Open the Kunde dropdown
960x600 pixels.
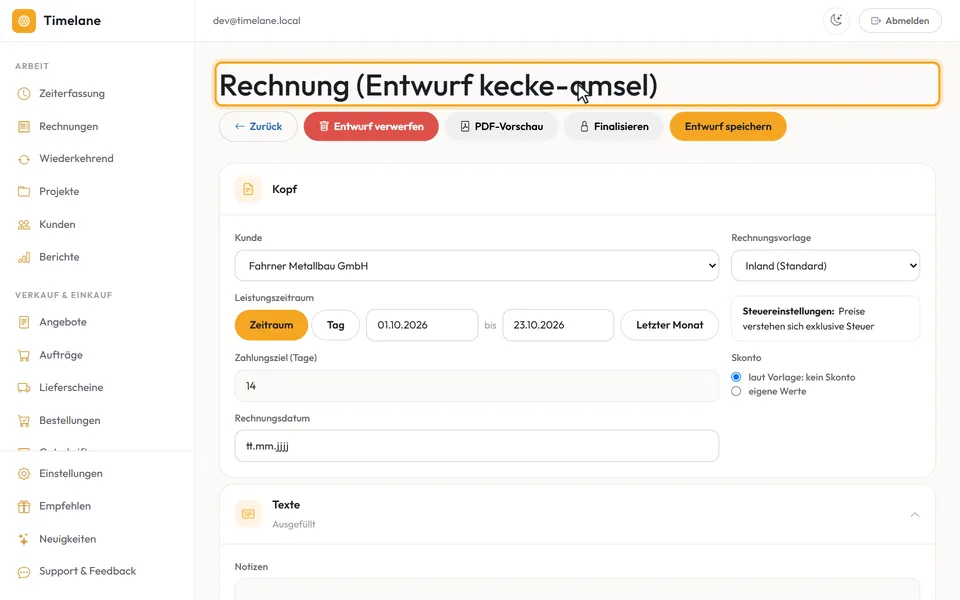coord(476,266)
